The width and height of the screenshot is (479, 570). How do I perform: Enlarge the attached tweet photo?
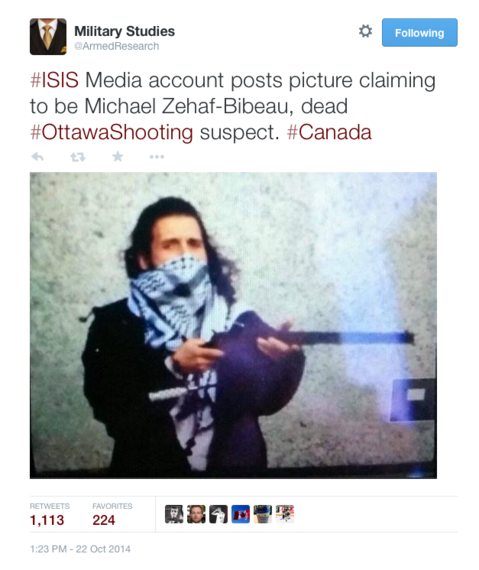coord(233,325)
